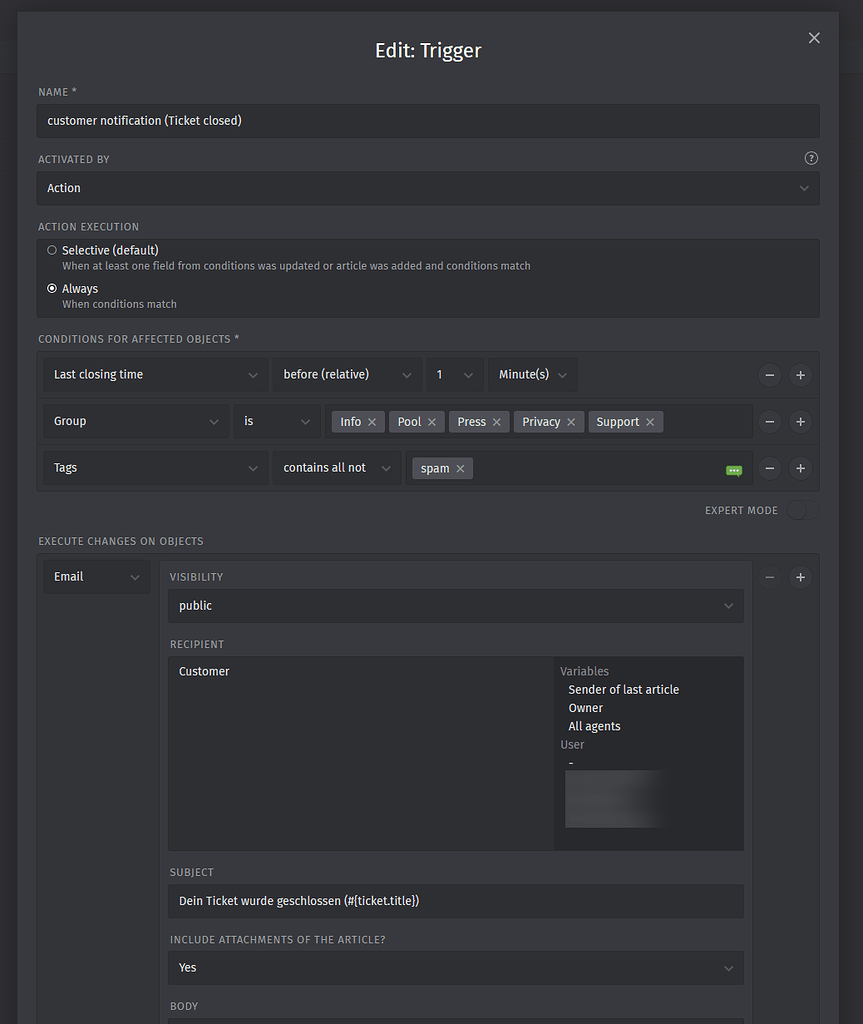
Task: Open the Group attribute dropdown
Action: pyautogui.click(x=136, y=421)
